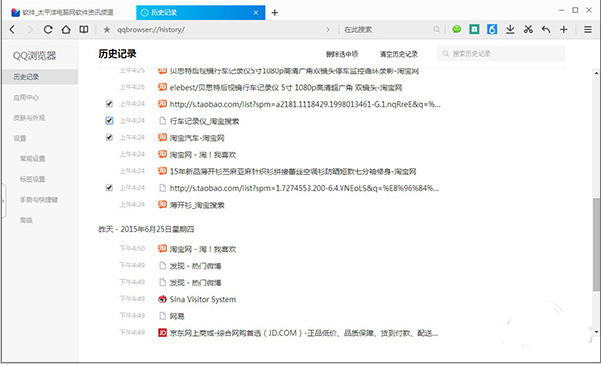This screenshot has height=365, width=601.
Task: Click the scrollbar up arrow
Action: point(596,73)
